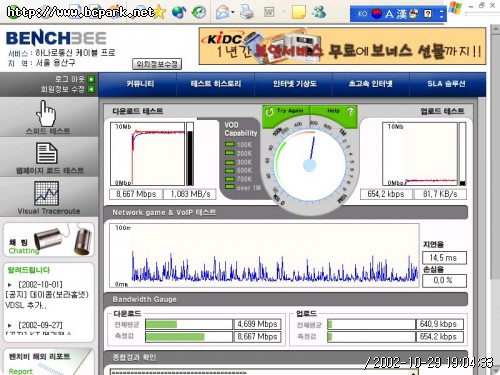Click green arrow icon beside 회원정보 수정

(91, 89)
